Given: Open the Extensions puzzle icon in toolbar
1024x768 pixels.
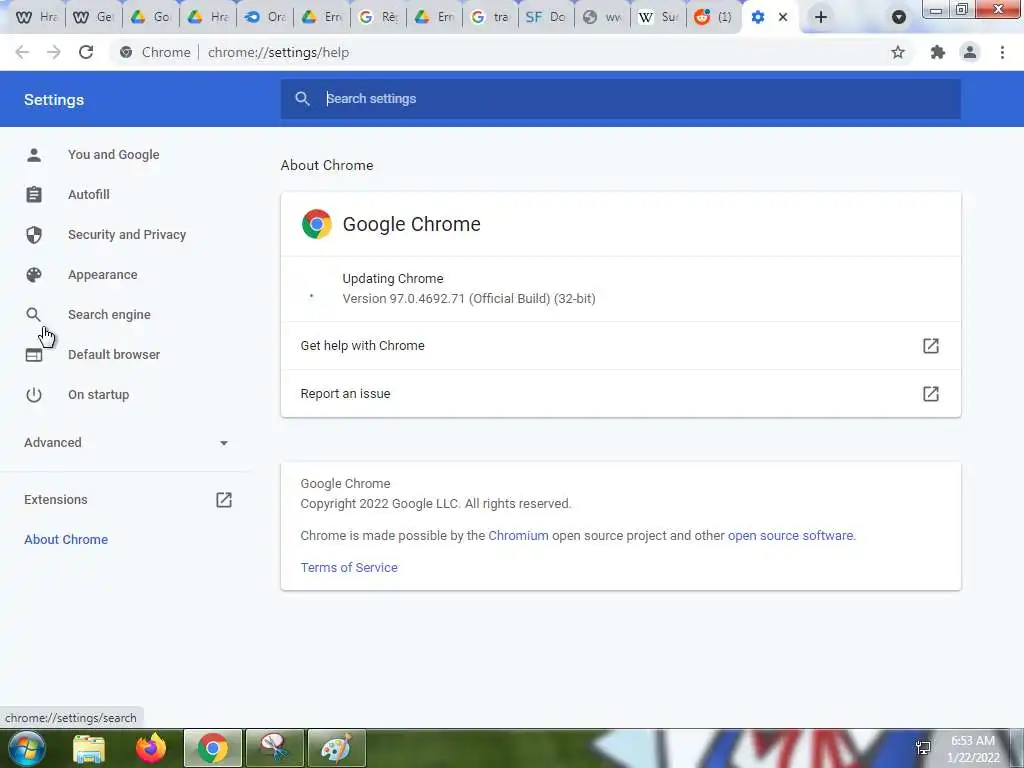Looking at the screenshot, I should tap(938, 52).
